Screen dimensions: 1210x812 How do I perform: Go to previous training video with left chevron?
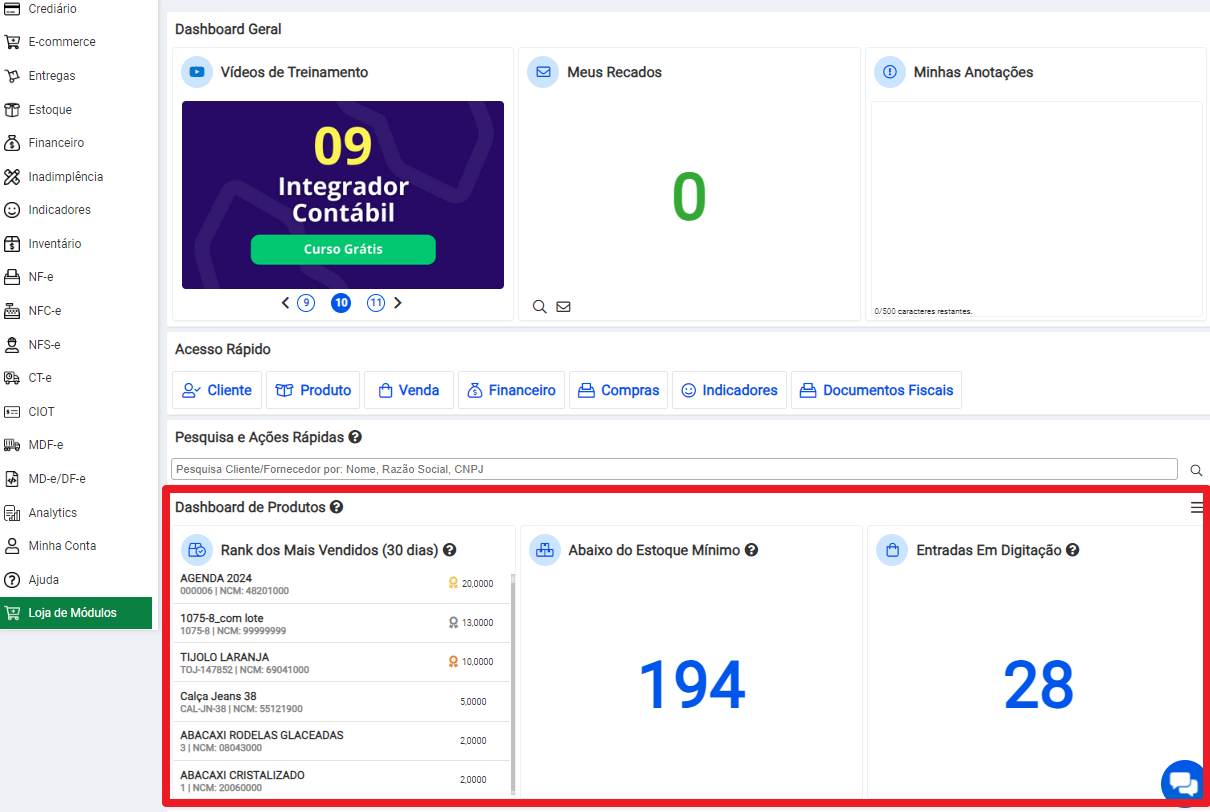click(x=285, y=303)
